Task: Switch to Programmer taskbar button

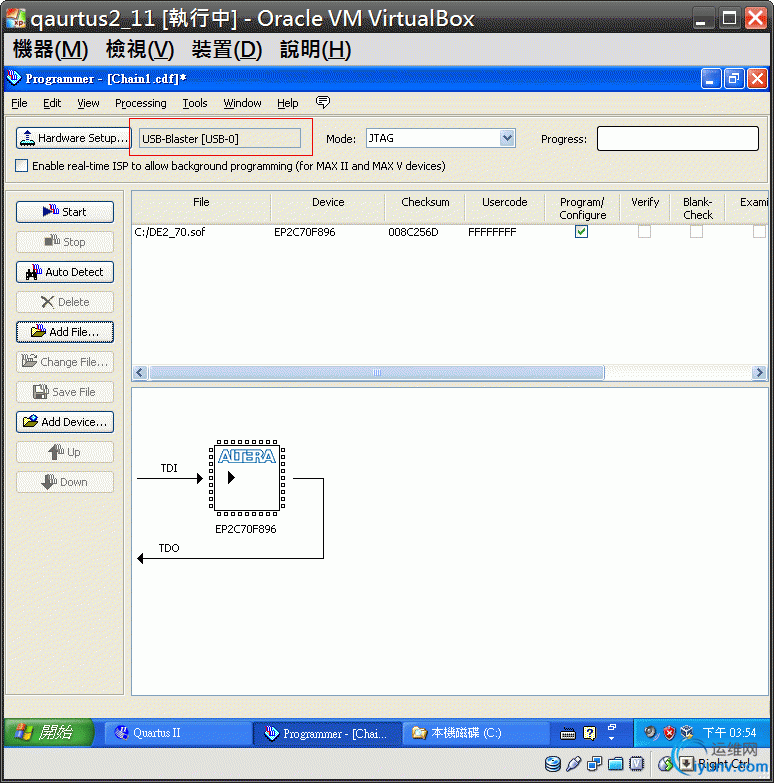Action: tap(328, 733)
